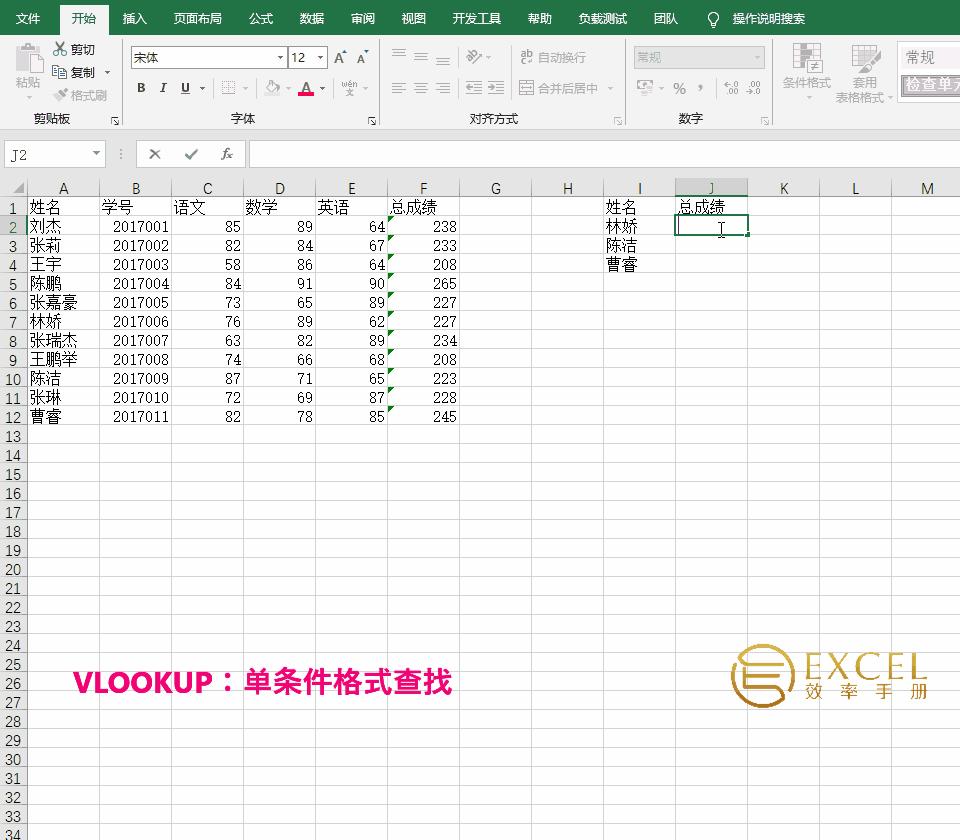Open the 合并后居中 merge cells dropdown arrow
This screenshot has width=960, height=840.
click(611, 89)
